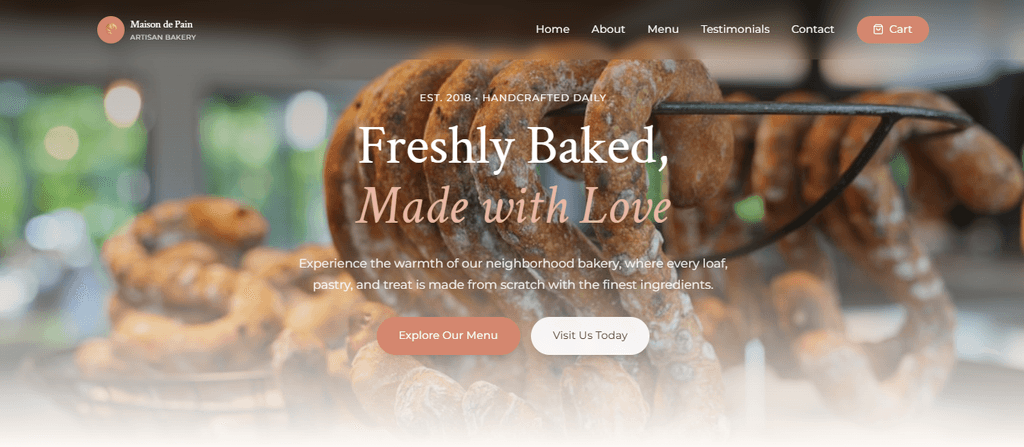
Task: Click the shopping bag icon in Cart
Action: click(878, 29)
